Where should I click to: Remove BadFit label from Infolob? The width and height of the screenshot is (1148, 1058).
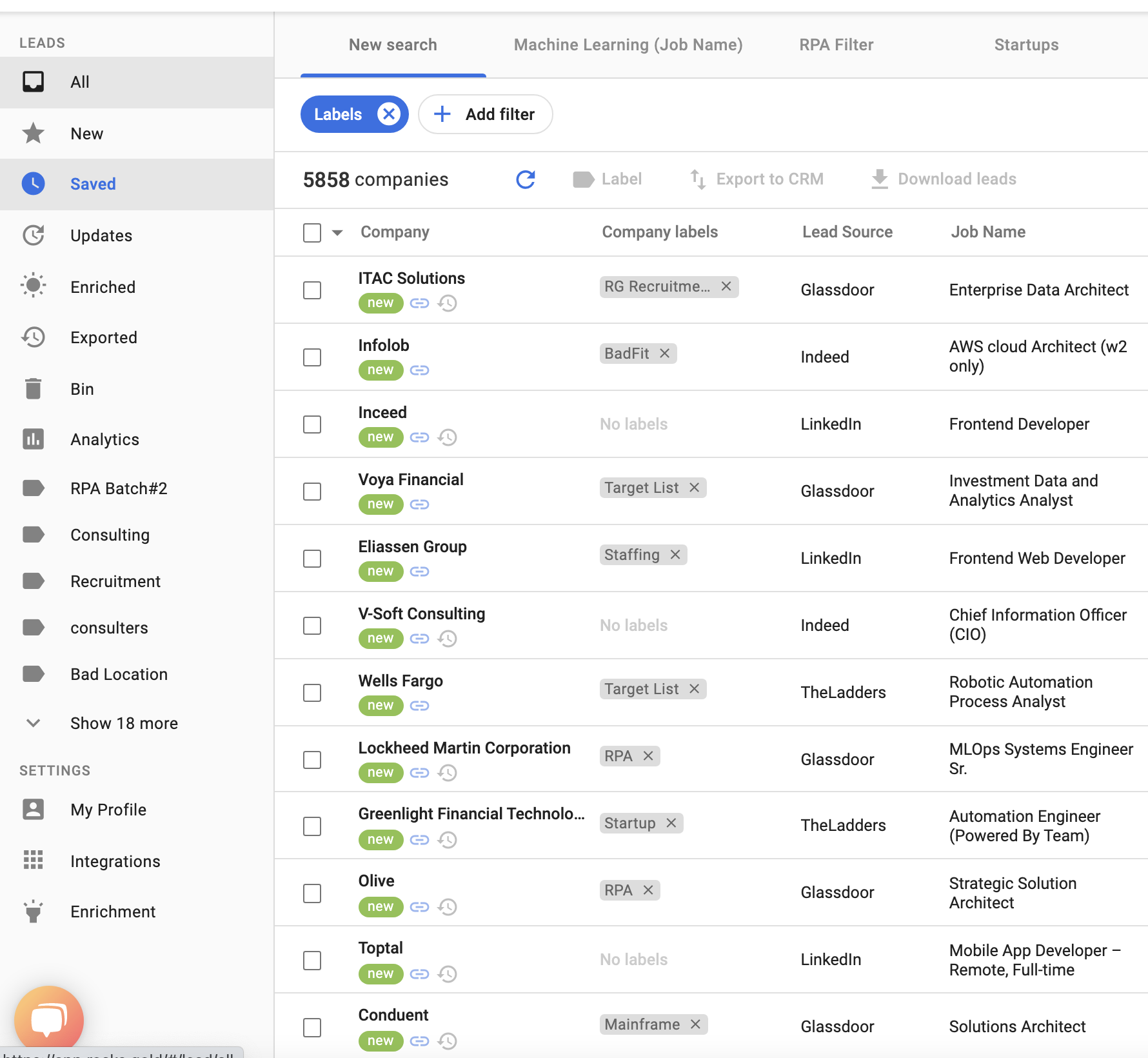click(x=665, y=354)
